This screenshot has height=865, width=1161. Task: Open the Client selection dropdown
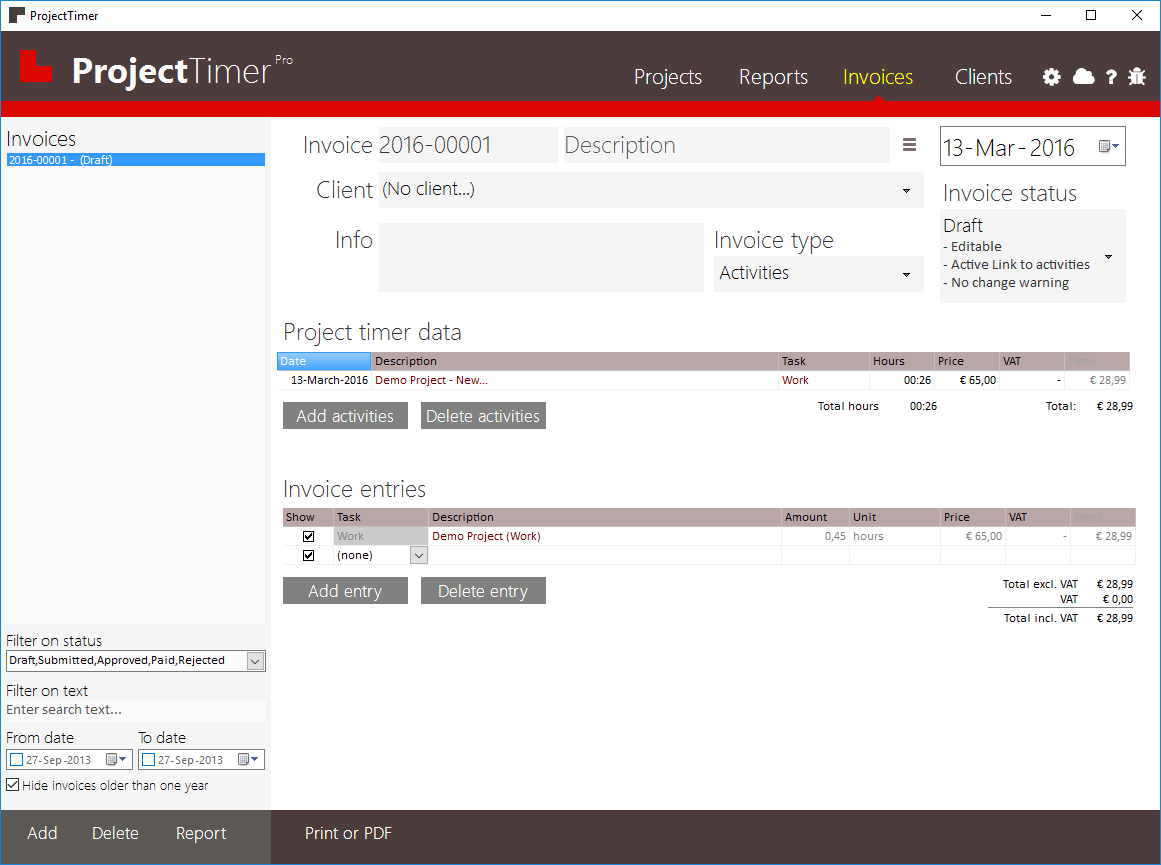pyautogui.click(x=906, y=189)
